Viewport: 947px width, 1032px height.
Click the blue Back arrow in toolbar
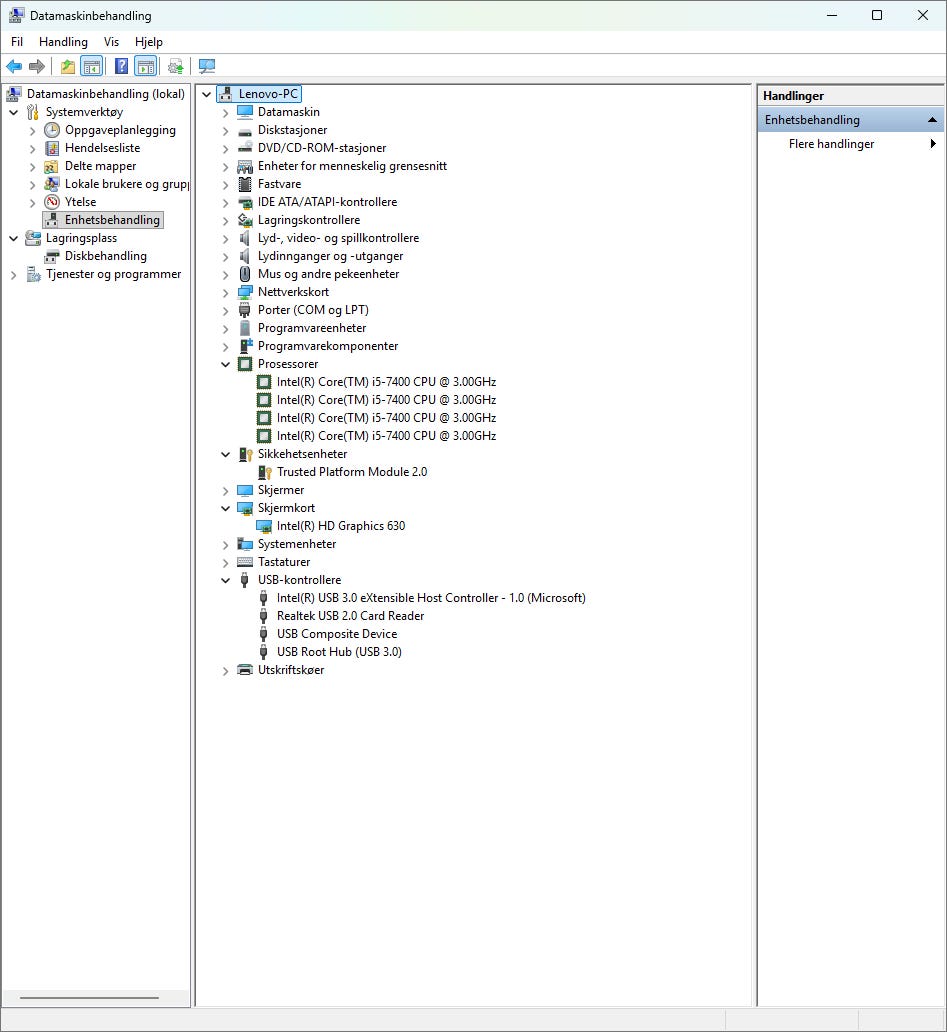click(14, 66)
